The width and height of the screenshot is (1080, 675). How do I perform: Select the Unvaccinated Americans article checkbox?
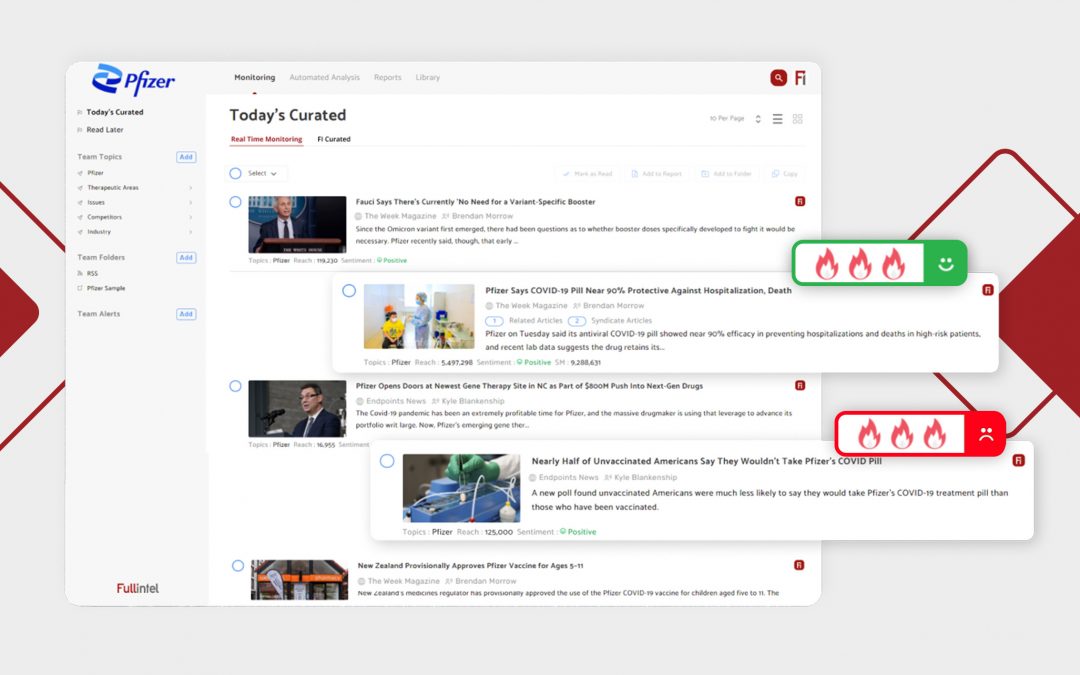pyautogui.click(x=387, y=461)
